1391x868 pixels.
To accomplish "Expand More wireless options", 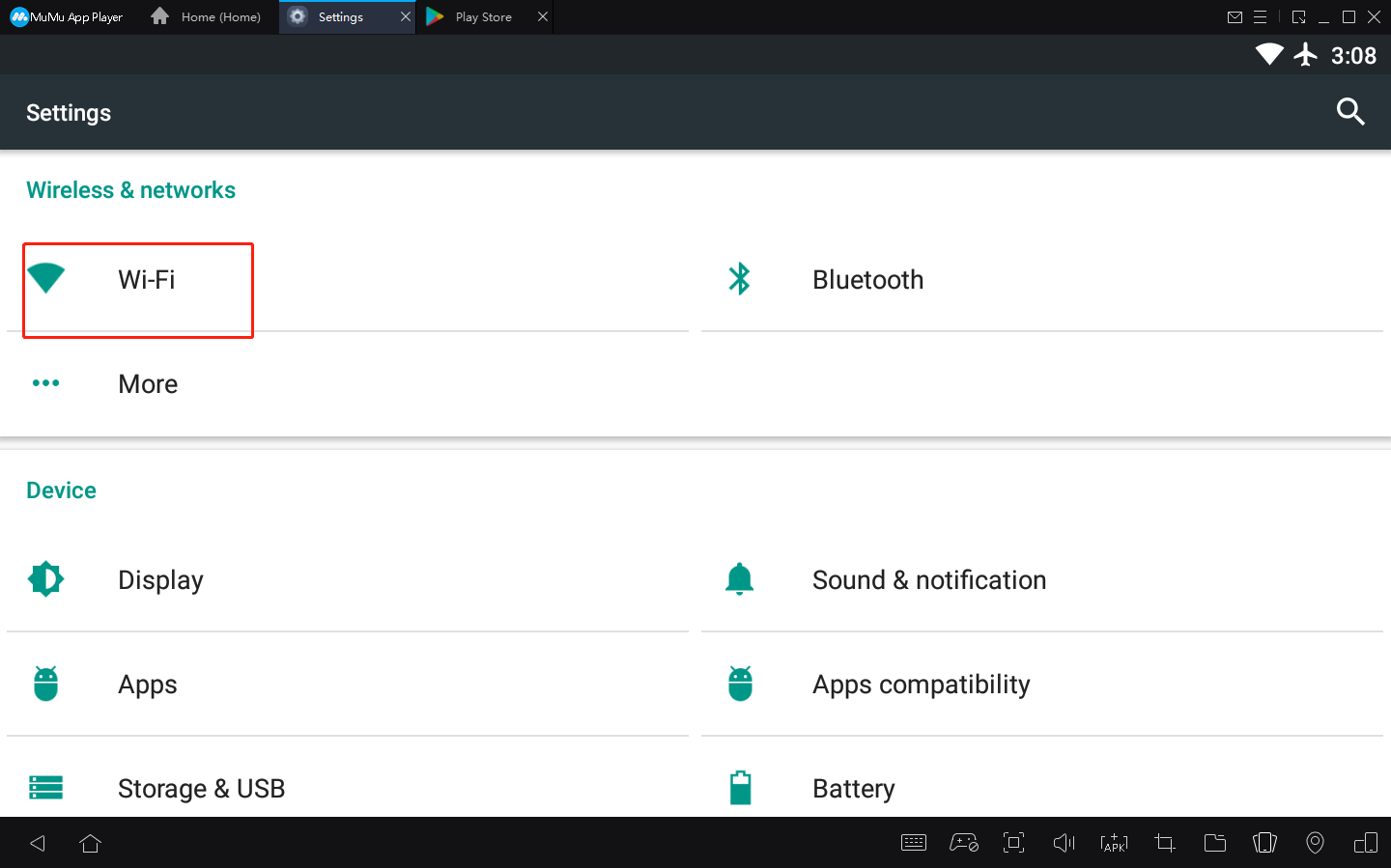I will (x=148, y=384).
